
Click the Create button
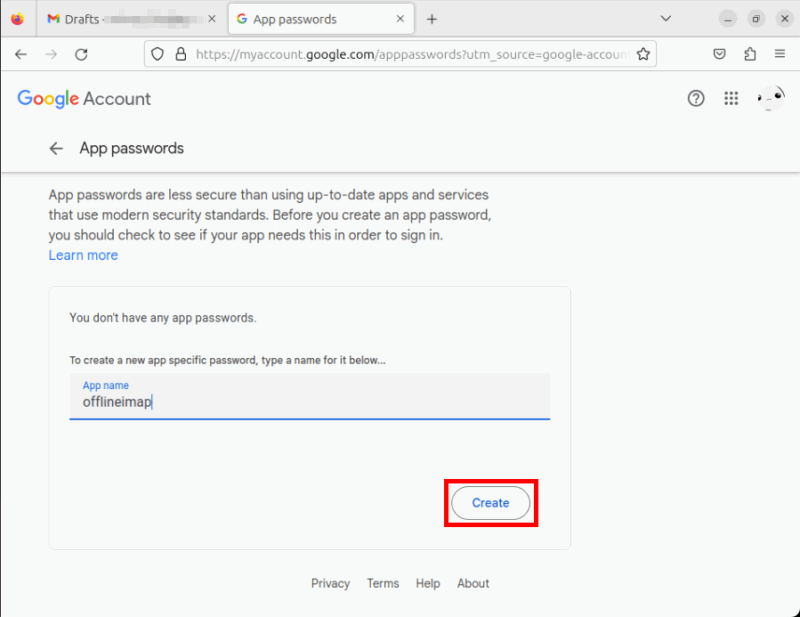[x=491, y=503]
